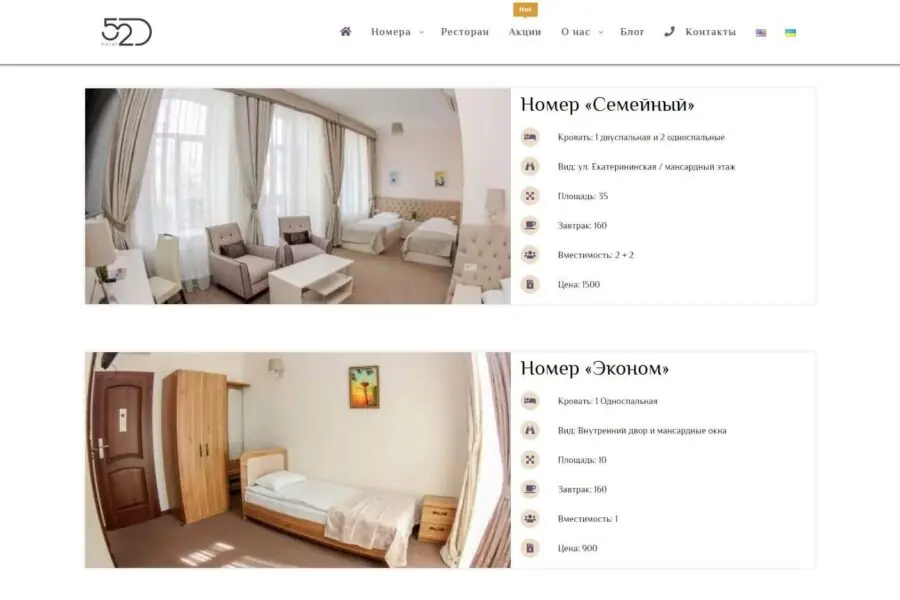Click binoculars view icon in Семейный room
Image resolution: width=900 pixels, height=600 pixels.
pos(530,167)
